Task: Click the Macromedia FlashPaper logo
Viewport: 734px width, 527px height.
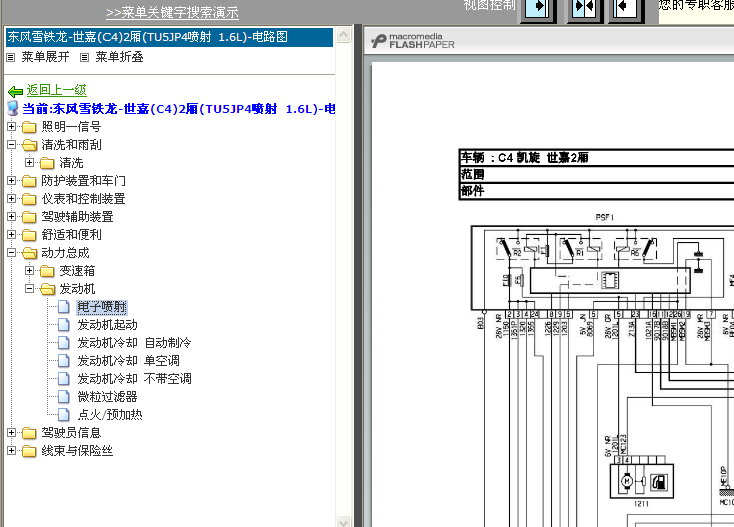Action: (412, 41)
